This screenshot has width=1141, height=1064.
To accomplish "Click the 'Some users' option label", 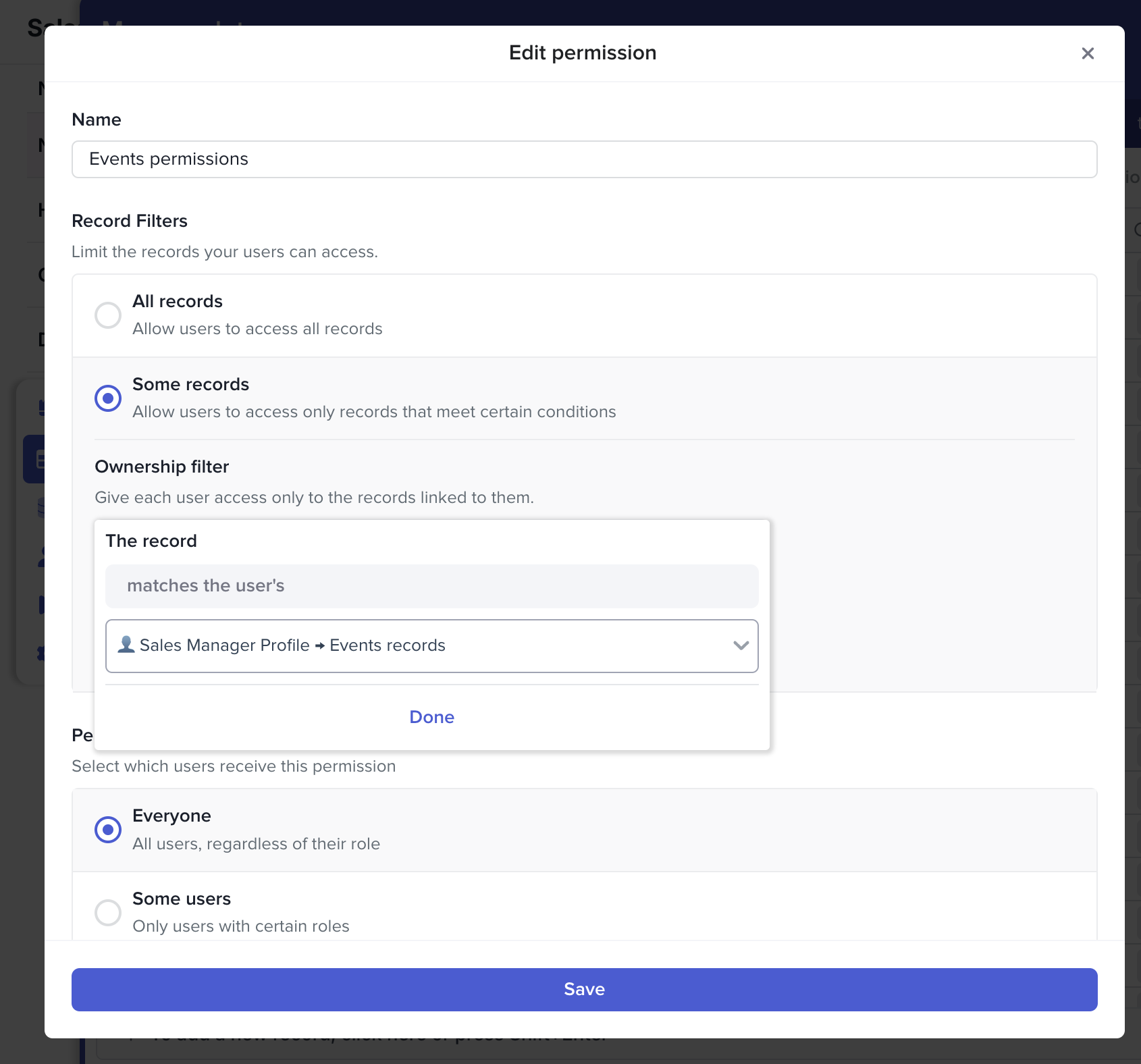I will pos(182,899).
